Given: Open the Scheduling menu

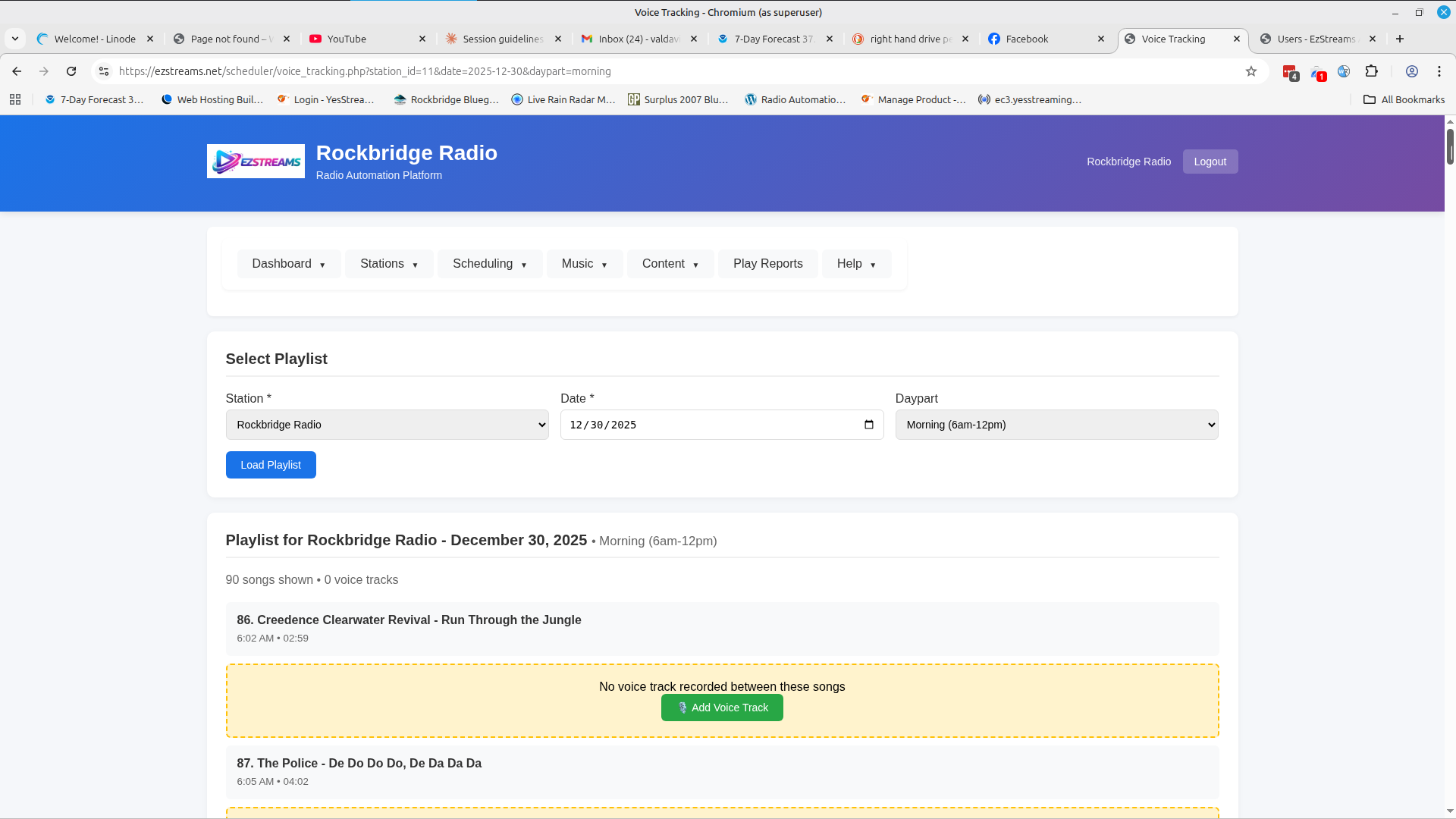Looking at the screenshot, I should tap(489, 263).
